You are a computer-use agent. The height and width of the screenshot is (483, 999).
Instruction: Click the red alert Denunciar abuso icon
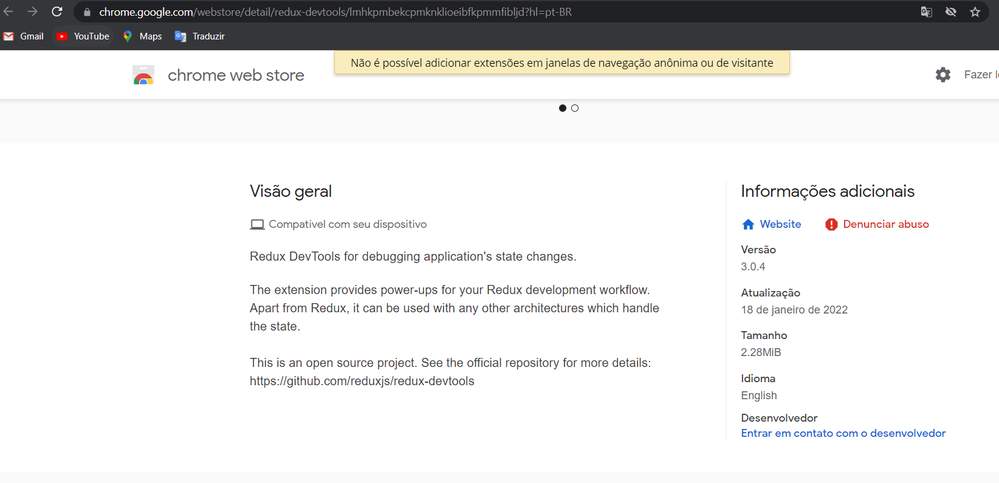pos(831,224)
